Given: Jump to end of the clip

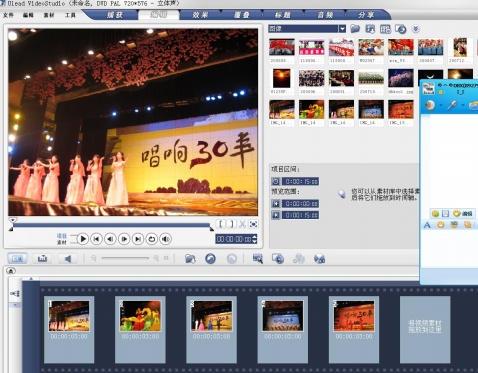Looking at the screenshot, I should click(x=138, y=239).
